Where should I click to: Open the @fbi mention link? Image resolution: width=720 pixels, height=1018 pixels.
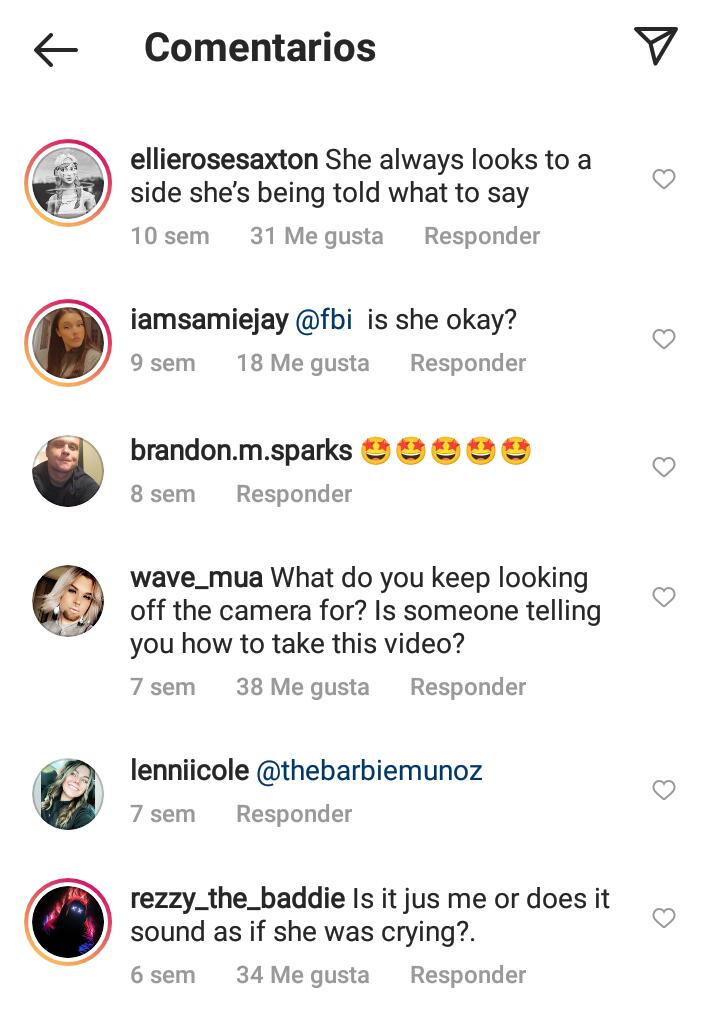(x=321, y=321)
